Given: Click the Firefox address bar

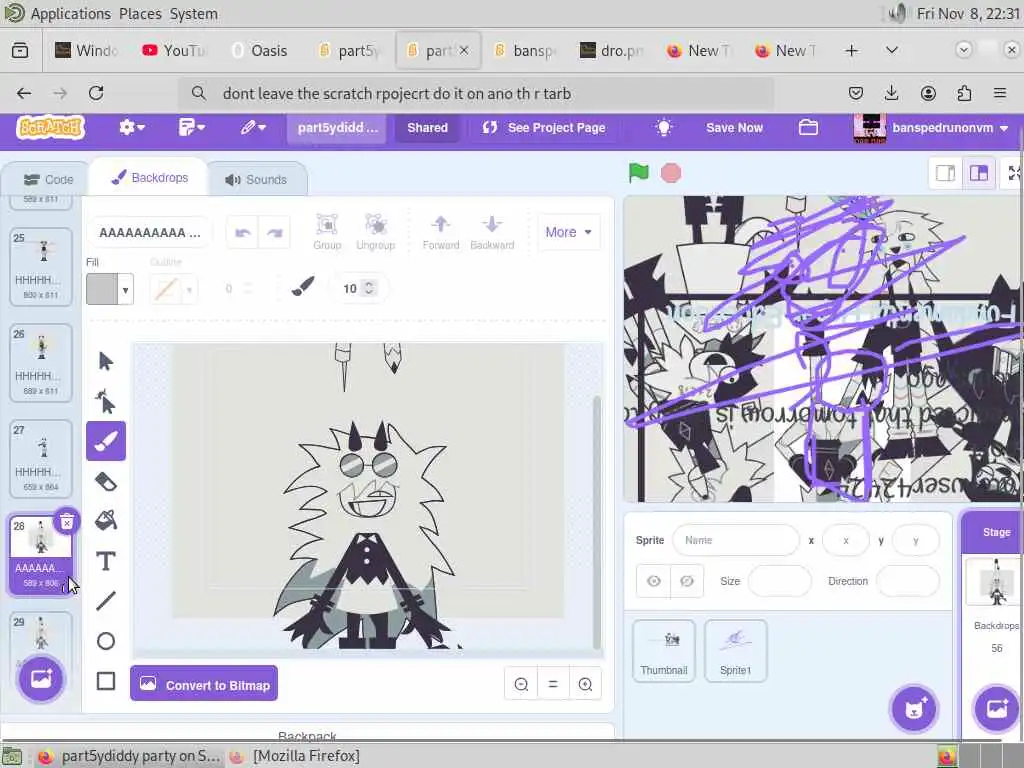Looking at the screenshot, I should [477, 93].
